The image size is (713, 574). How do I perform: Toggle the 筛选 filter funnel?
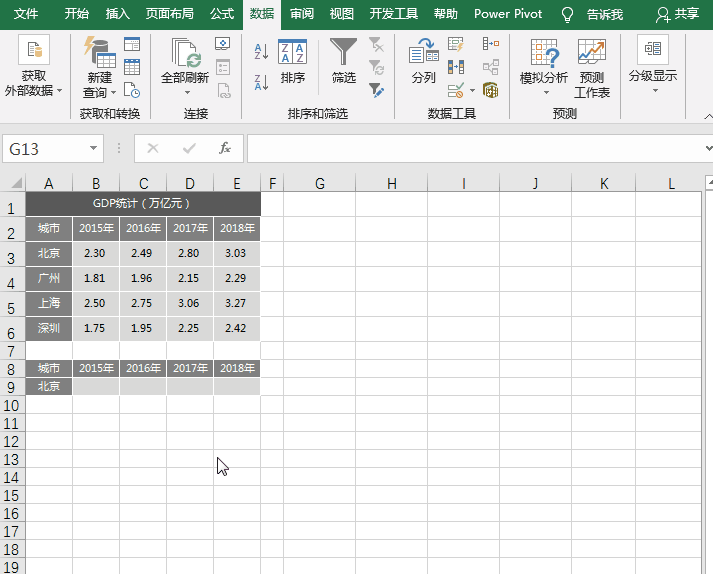[x=343, y=61]
